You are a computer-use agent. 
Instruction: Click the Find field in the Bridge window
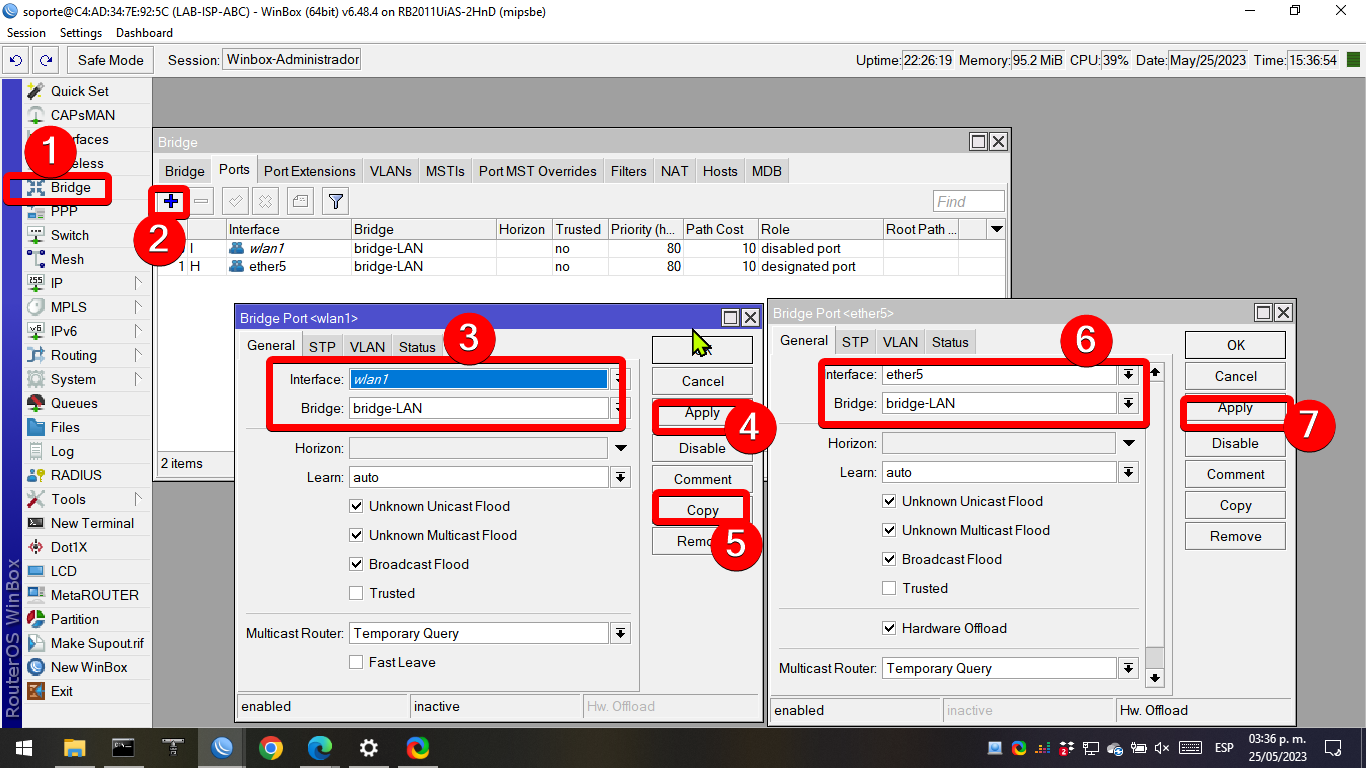[x=967, y=200]
